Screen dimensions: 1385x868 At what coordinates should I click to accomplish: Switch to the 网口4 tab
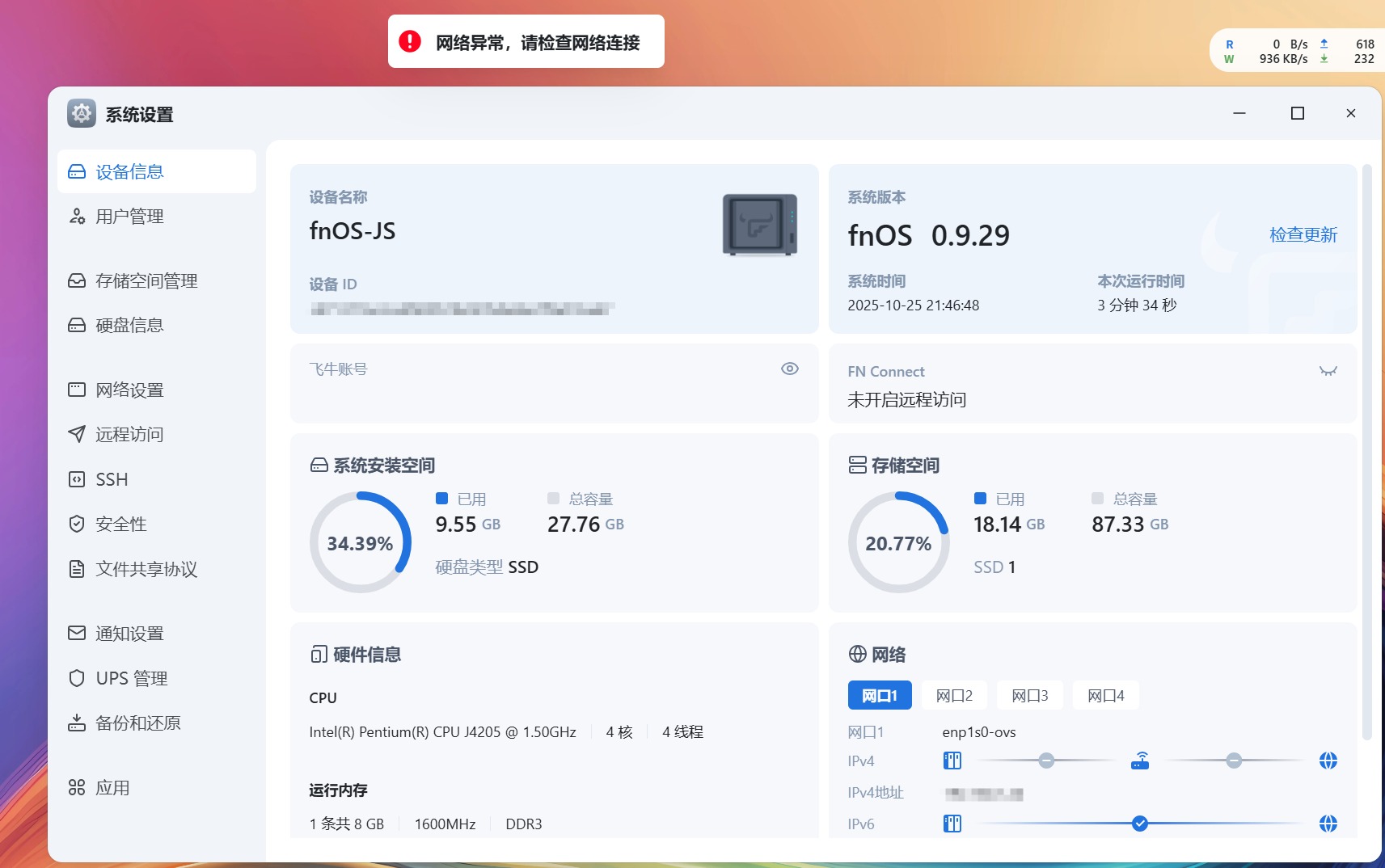[1105, 695]
